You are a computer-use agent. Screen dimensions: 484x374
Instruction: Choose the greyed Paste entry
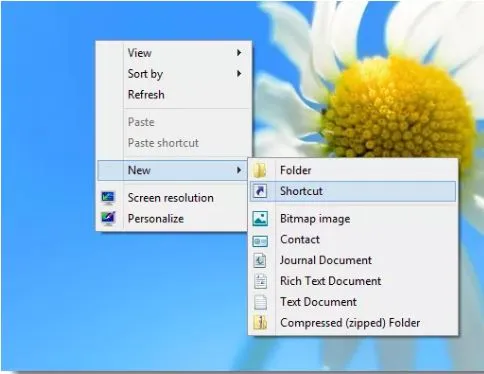(x=173, y=122)
